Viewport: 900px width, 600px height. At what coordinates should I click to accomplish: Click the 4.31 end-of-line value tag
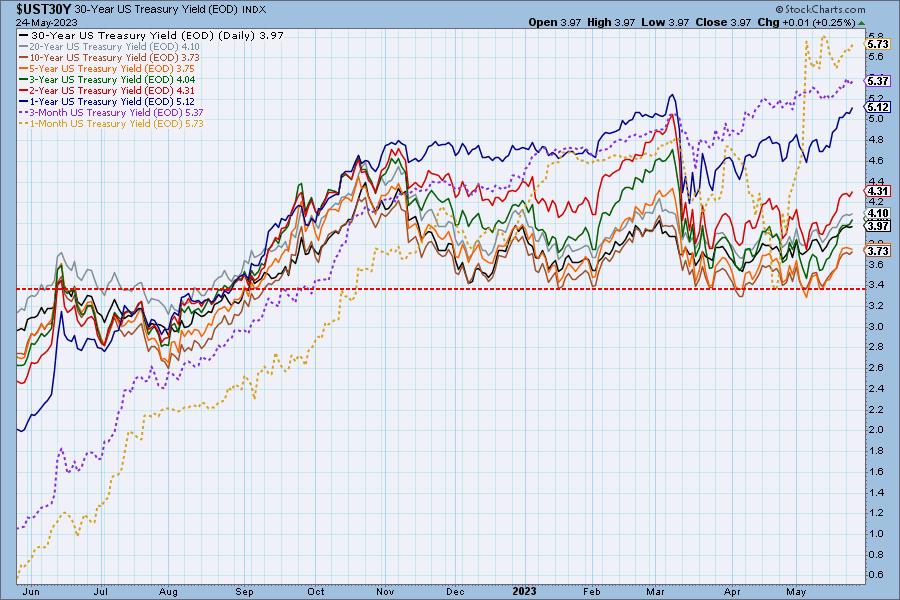tap(878, 191)
